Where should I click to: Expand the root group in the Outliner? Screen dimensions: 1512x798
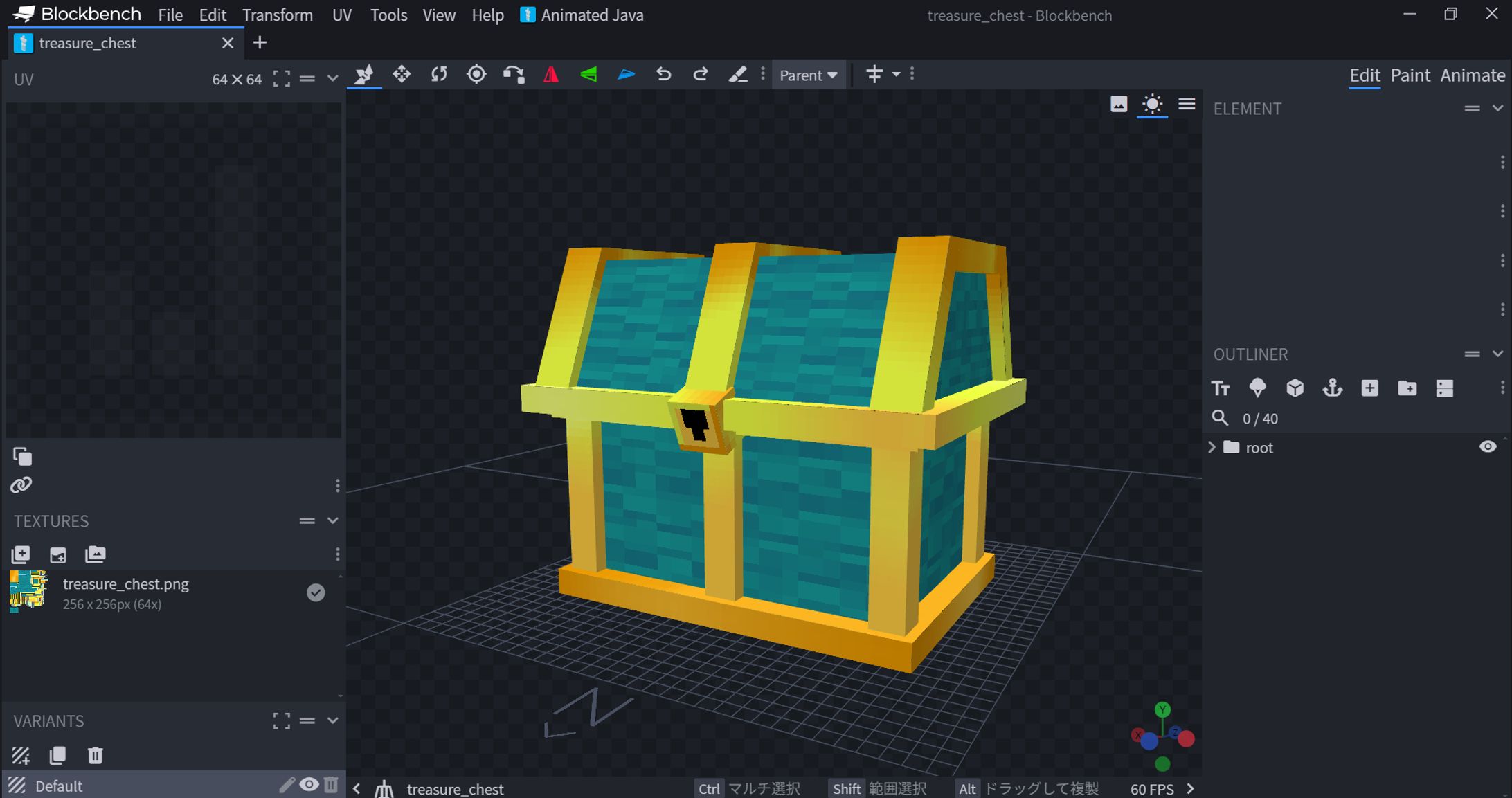(x=1212, y=447)
